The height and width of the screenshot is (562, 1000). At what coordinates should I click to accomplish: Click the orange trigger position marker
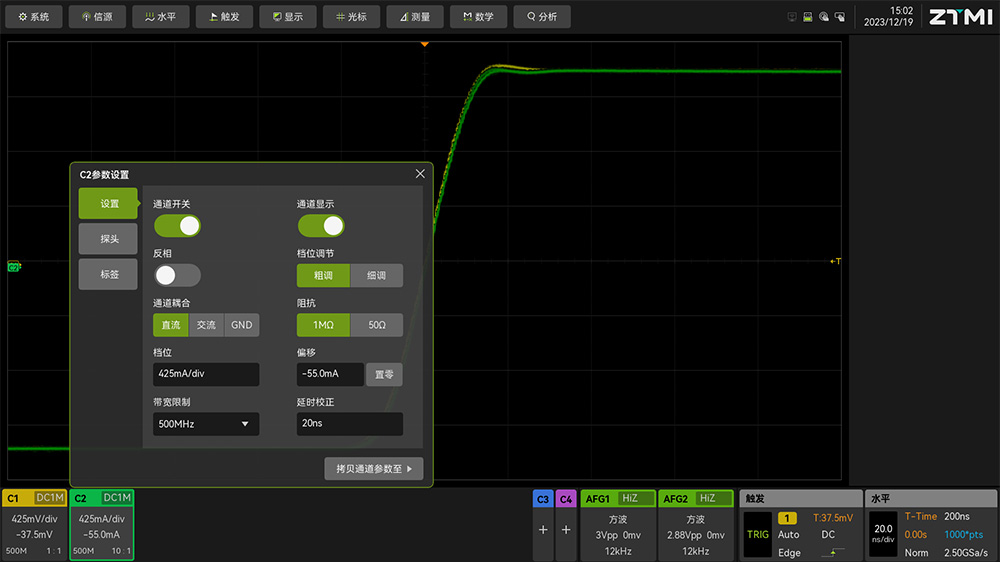pos(424,45)
